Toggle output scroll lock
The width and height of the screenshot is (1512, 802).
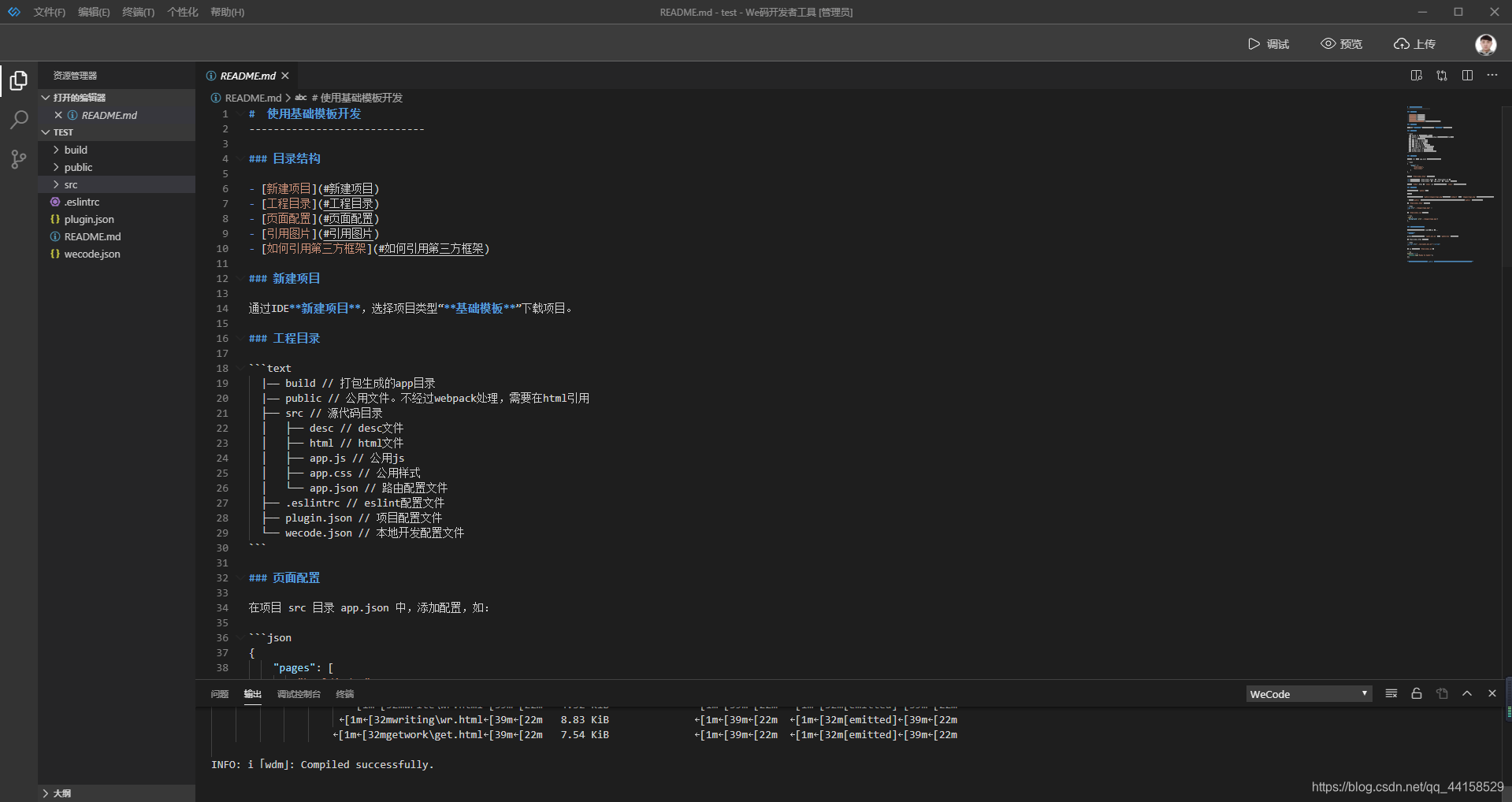1417,693
